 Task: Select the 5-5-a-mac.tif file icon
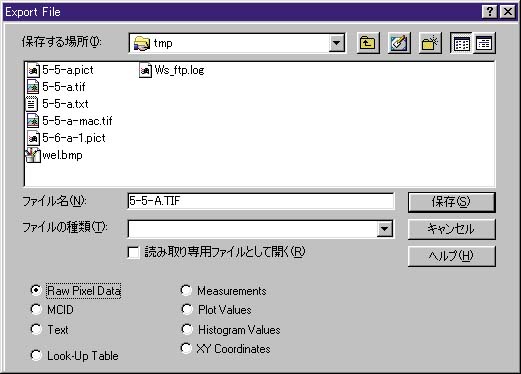[x=33, y=121]
